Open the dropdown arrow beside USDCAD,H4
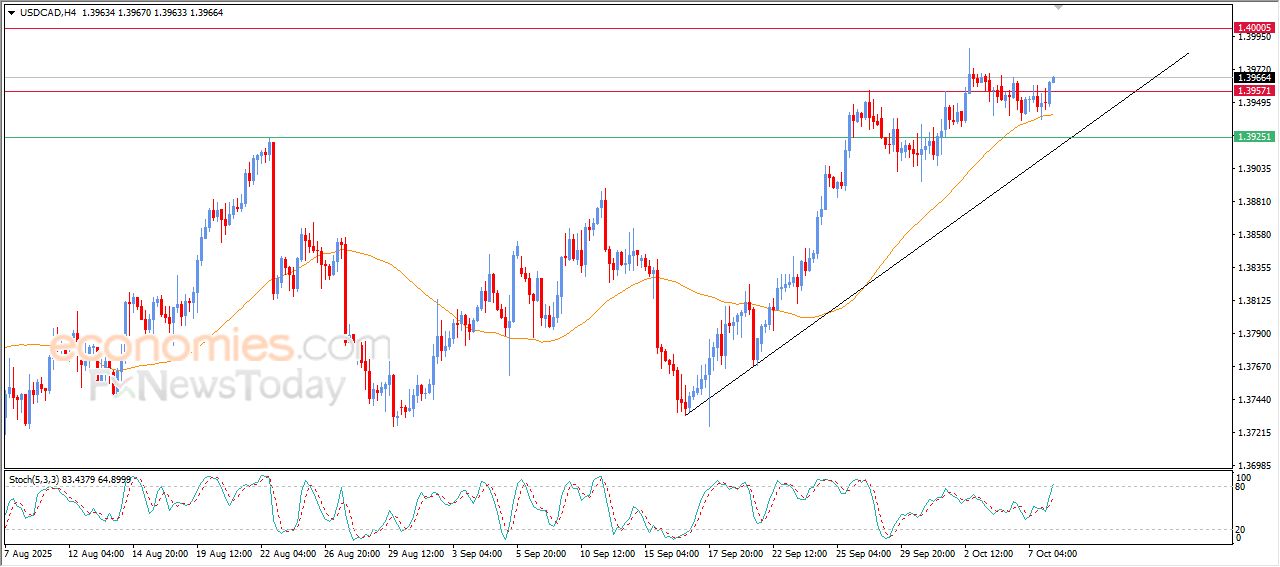Screen dimensions: 1280x567 pos(12,12)
